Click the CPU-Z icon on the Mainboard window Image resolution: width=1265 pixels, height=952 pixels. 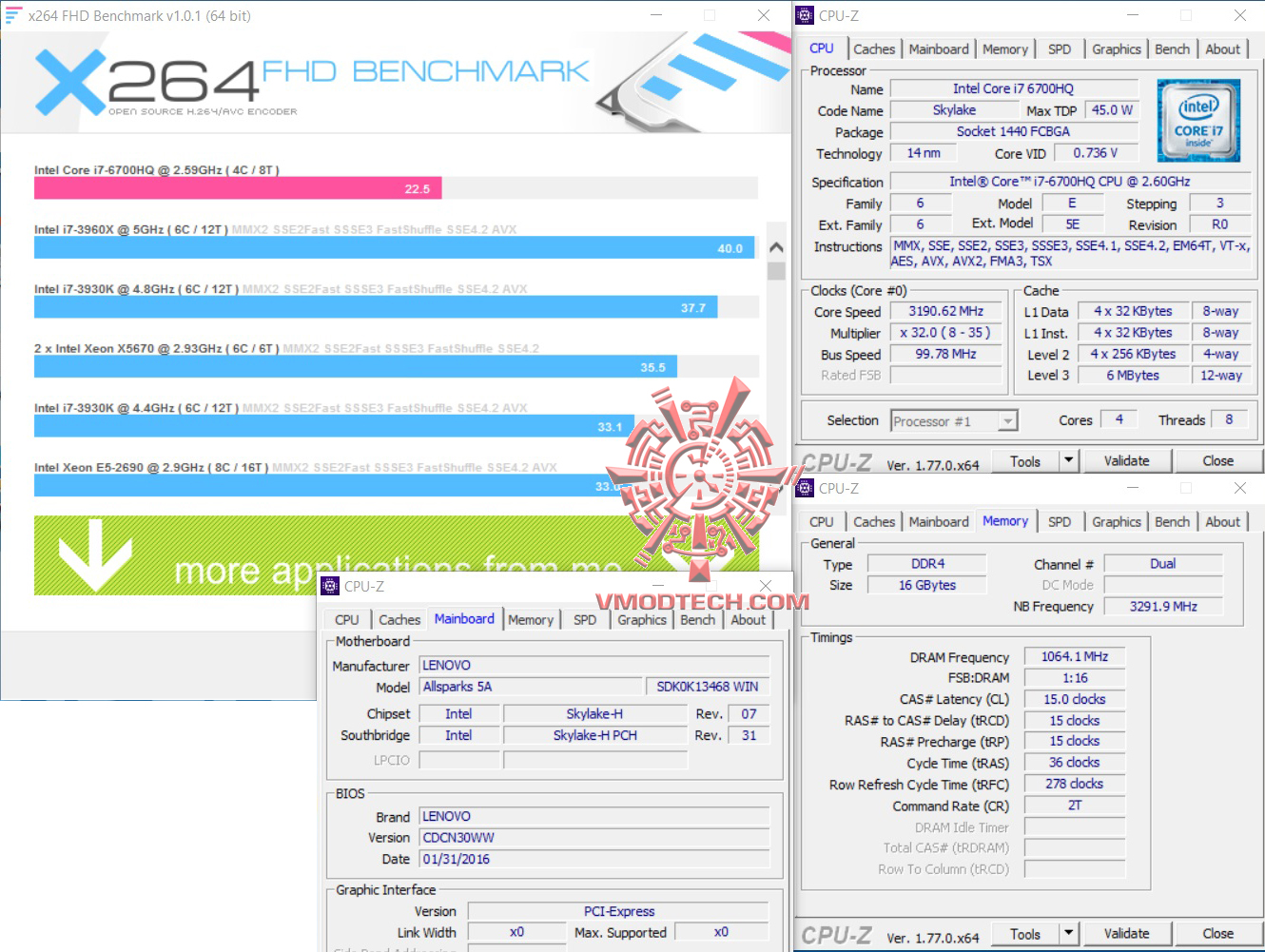[x=330, y=586]
